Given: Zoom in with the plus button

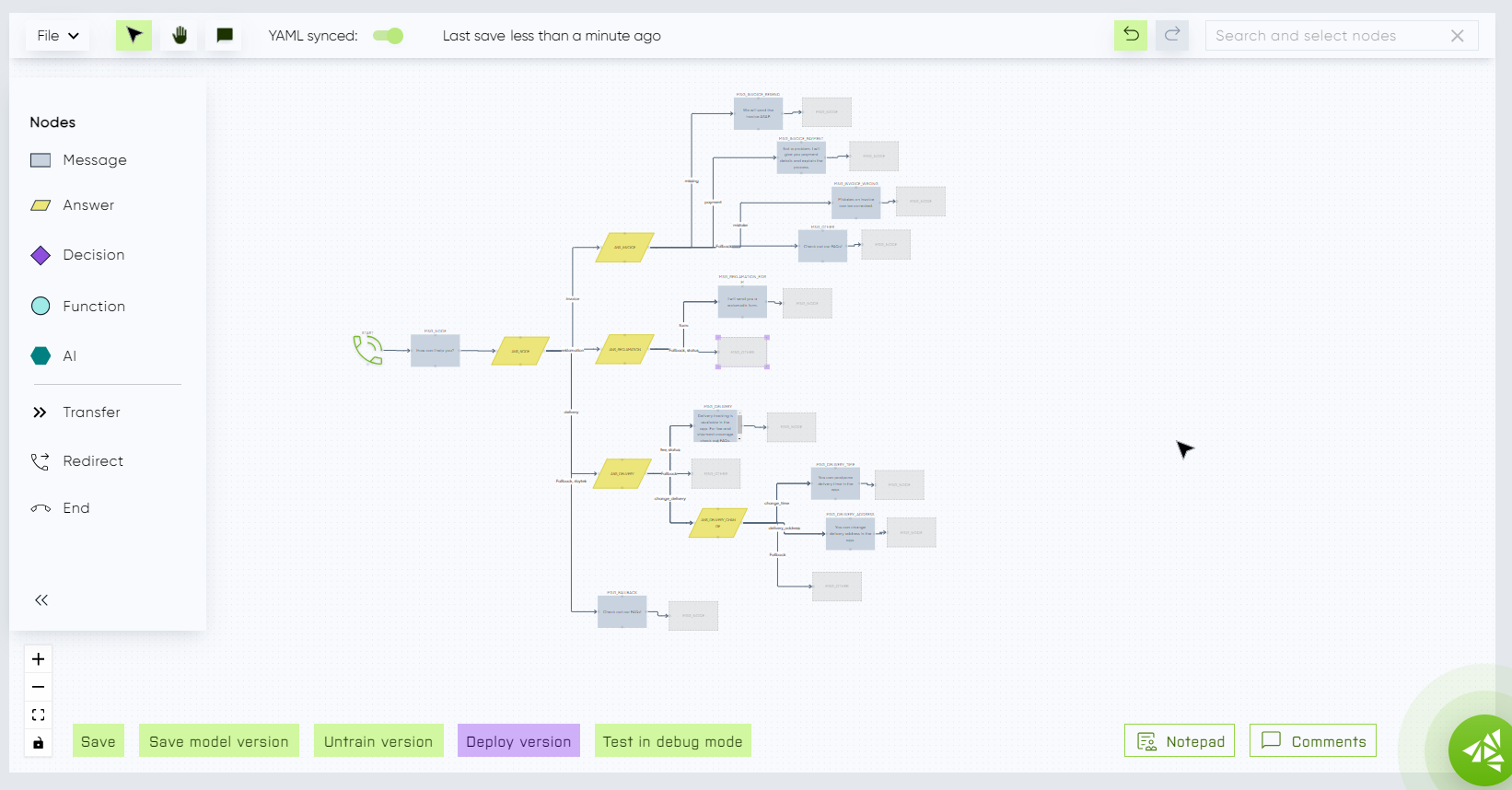Looking at the screenshot, I should click(39, 659).
